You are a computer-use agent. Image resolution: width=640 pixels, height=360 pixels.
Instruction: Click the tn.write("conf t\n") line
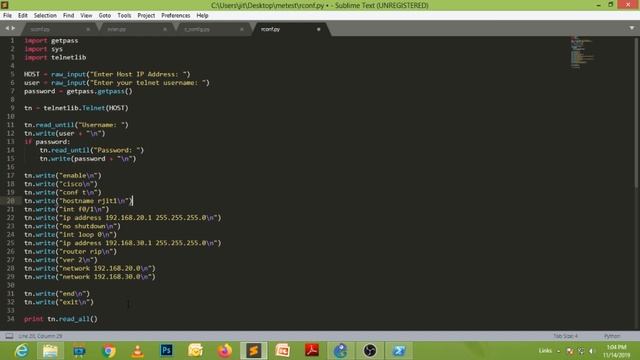pyautogui.click(x=63, y=192)
